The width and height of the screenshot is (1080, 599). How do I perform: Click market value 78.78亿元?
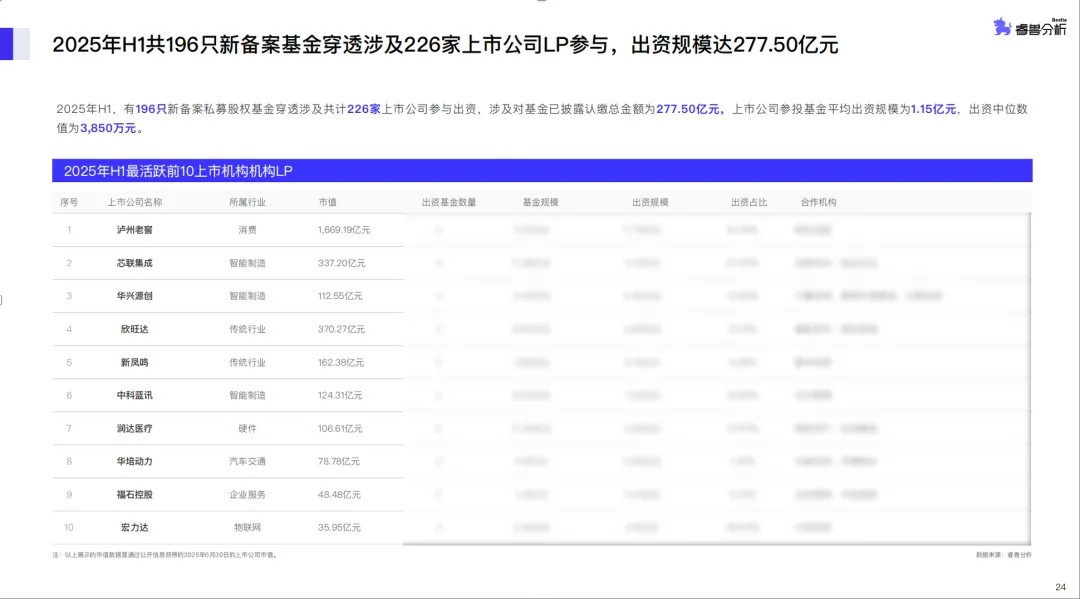coord(339,461)
